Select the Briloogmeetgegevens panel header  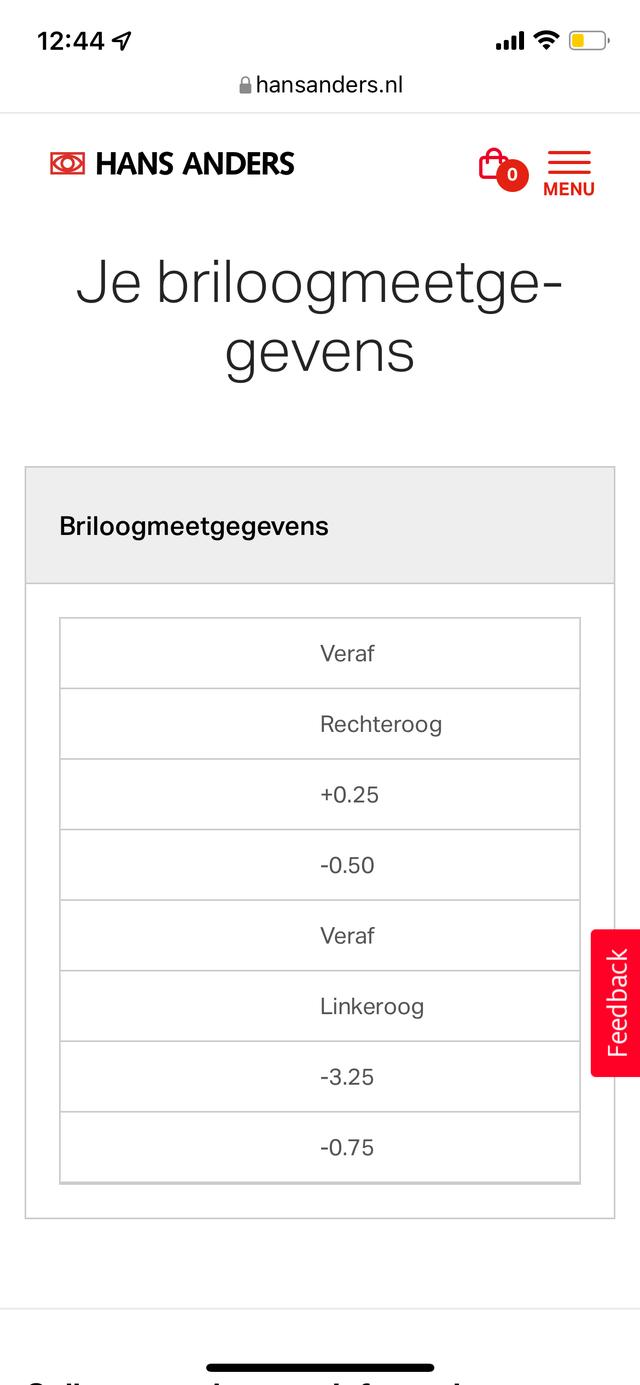320,526
